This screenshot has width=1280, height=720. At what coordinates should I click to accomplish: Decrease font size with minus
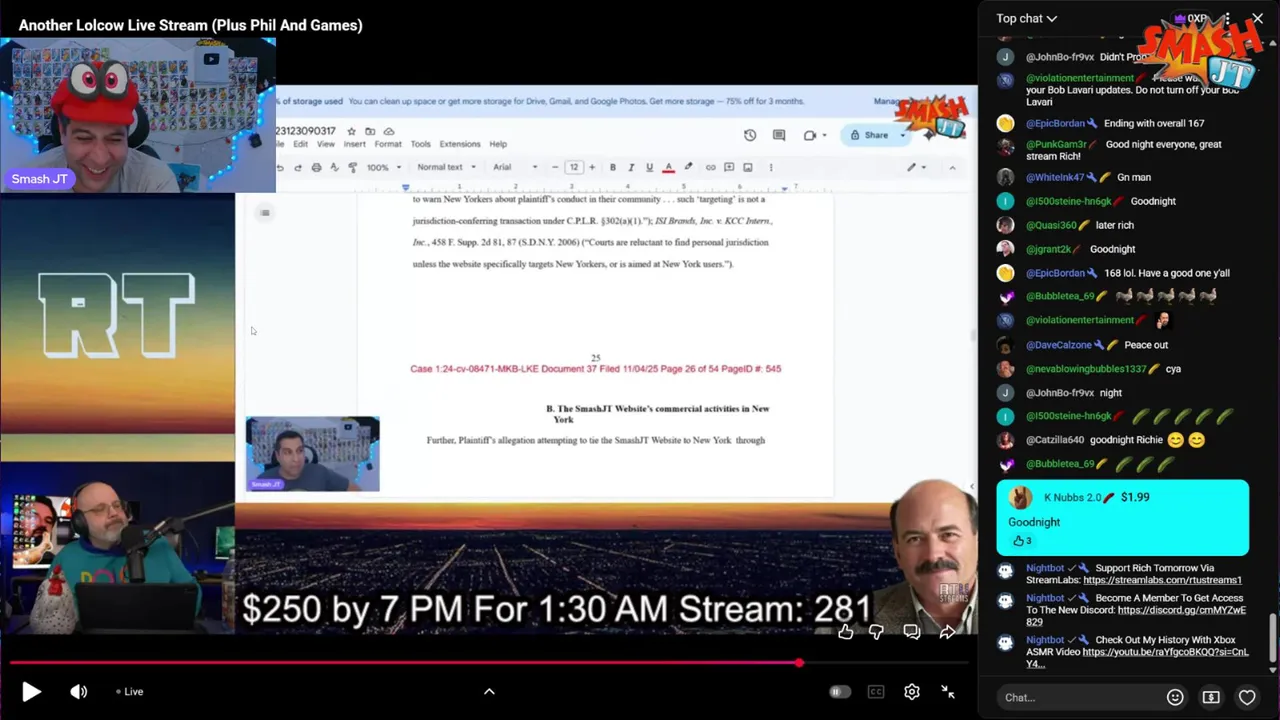pos(555,167)
